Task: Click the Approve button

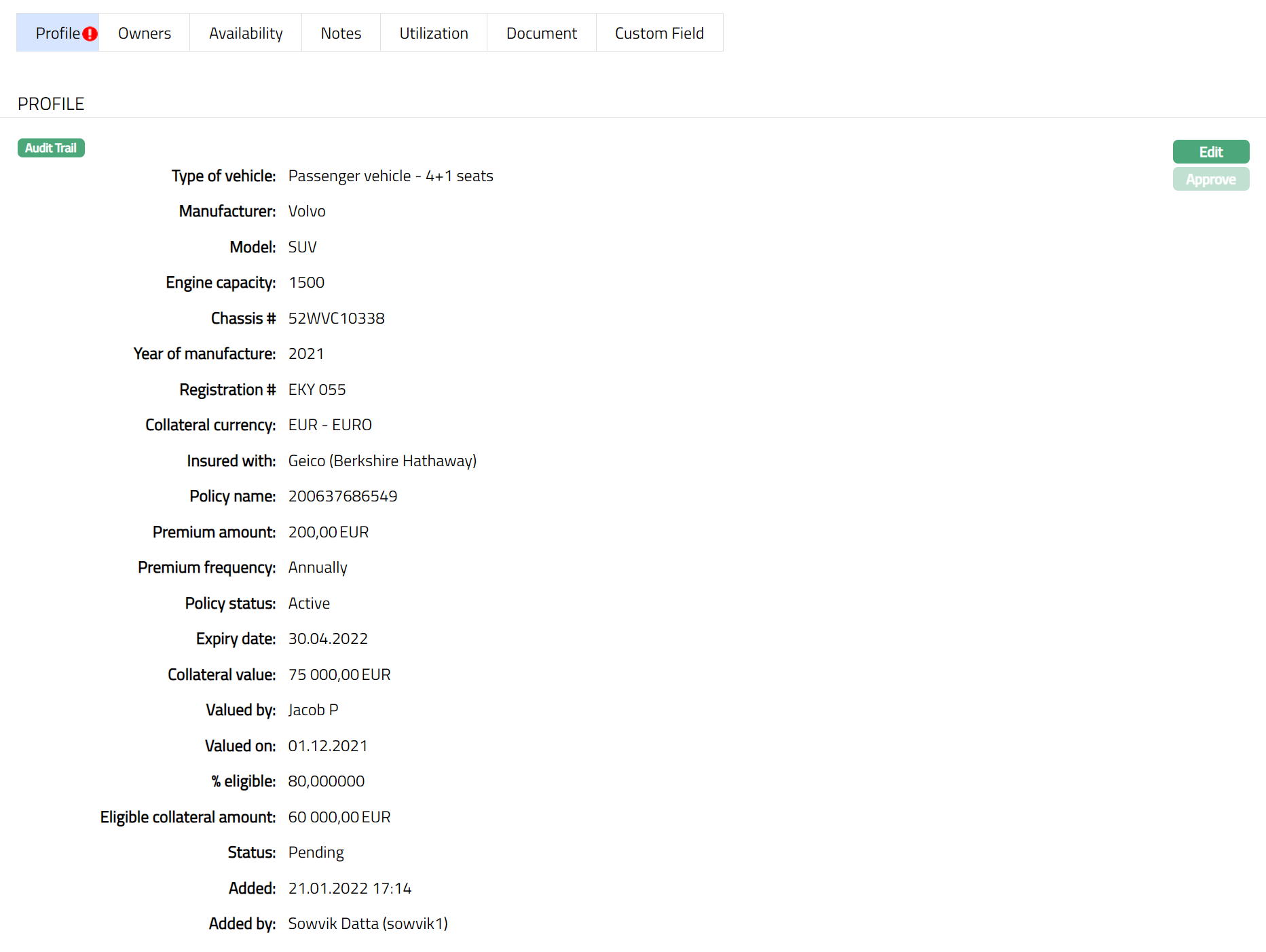Action: (x=1210, y=180)
